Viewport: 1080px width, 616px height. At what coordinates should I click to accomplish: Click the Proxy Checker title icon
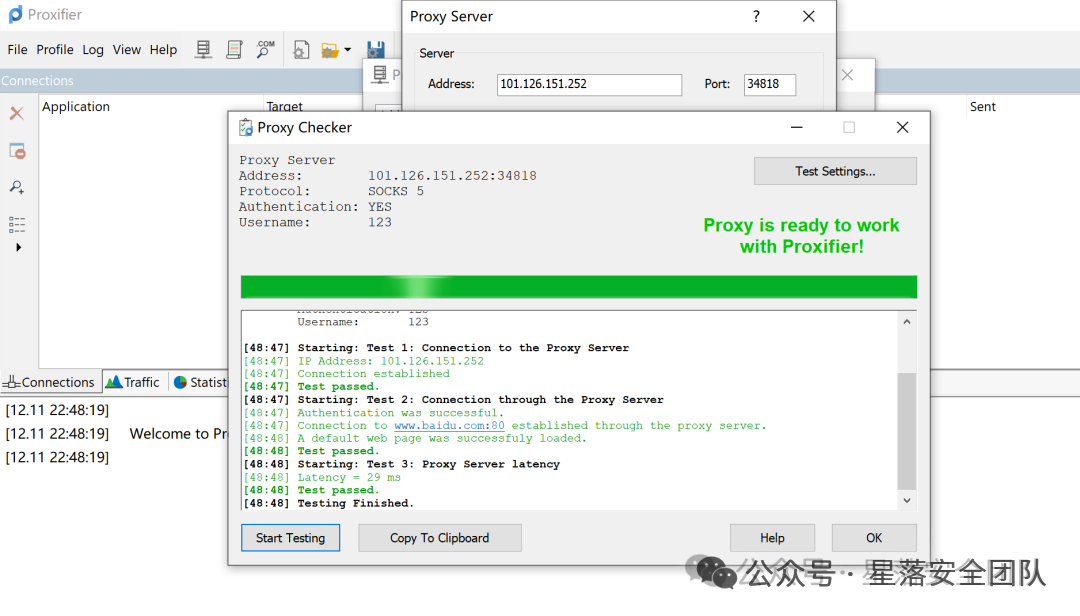245,127
